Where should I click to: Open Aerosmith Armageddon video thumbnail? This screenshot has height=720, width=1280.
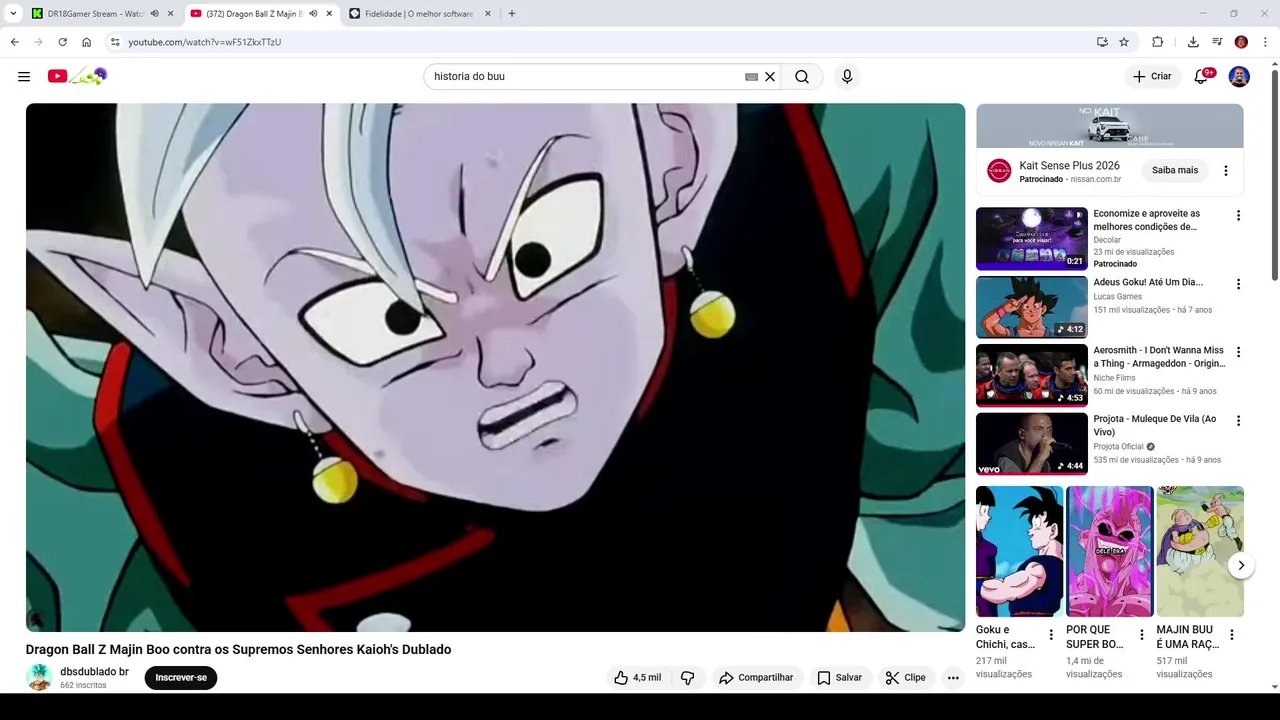point(1032,375)
